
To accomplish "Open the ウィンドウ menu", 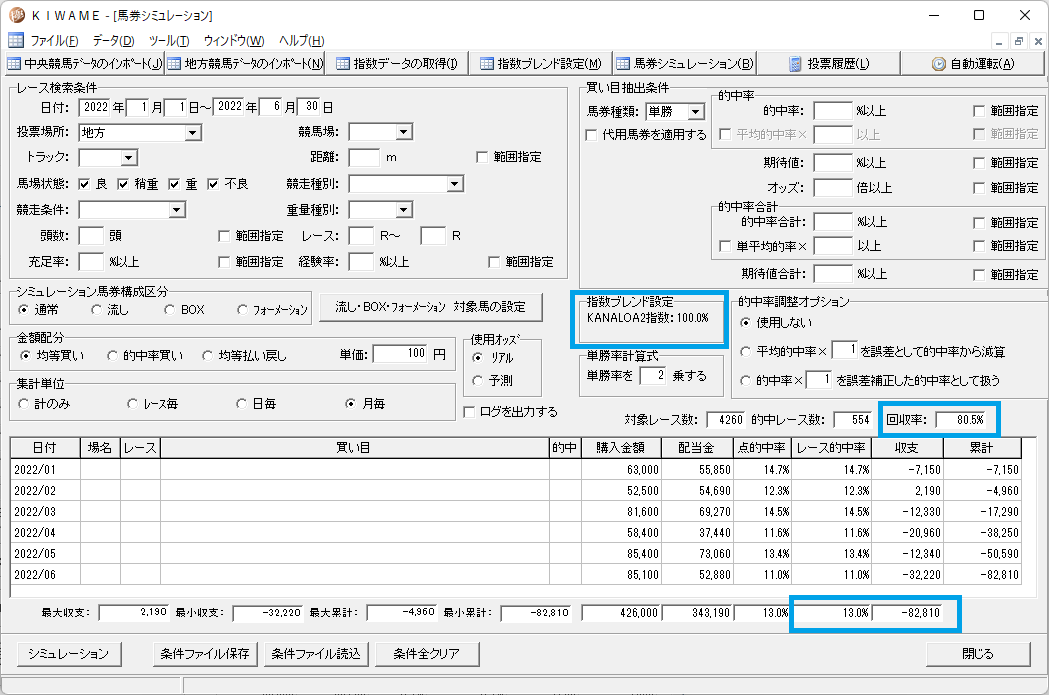I will [x=233, y=40].
